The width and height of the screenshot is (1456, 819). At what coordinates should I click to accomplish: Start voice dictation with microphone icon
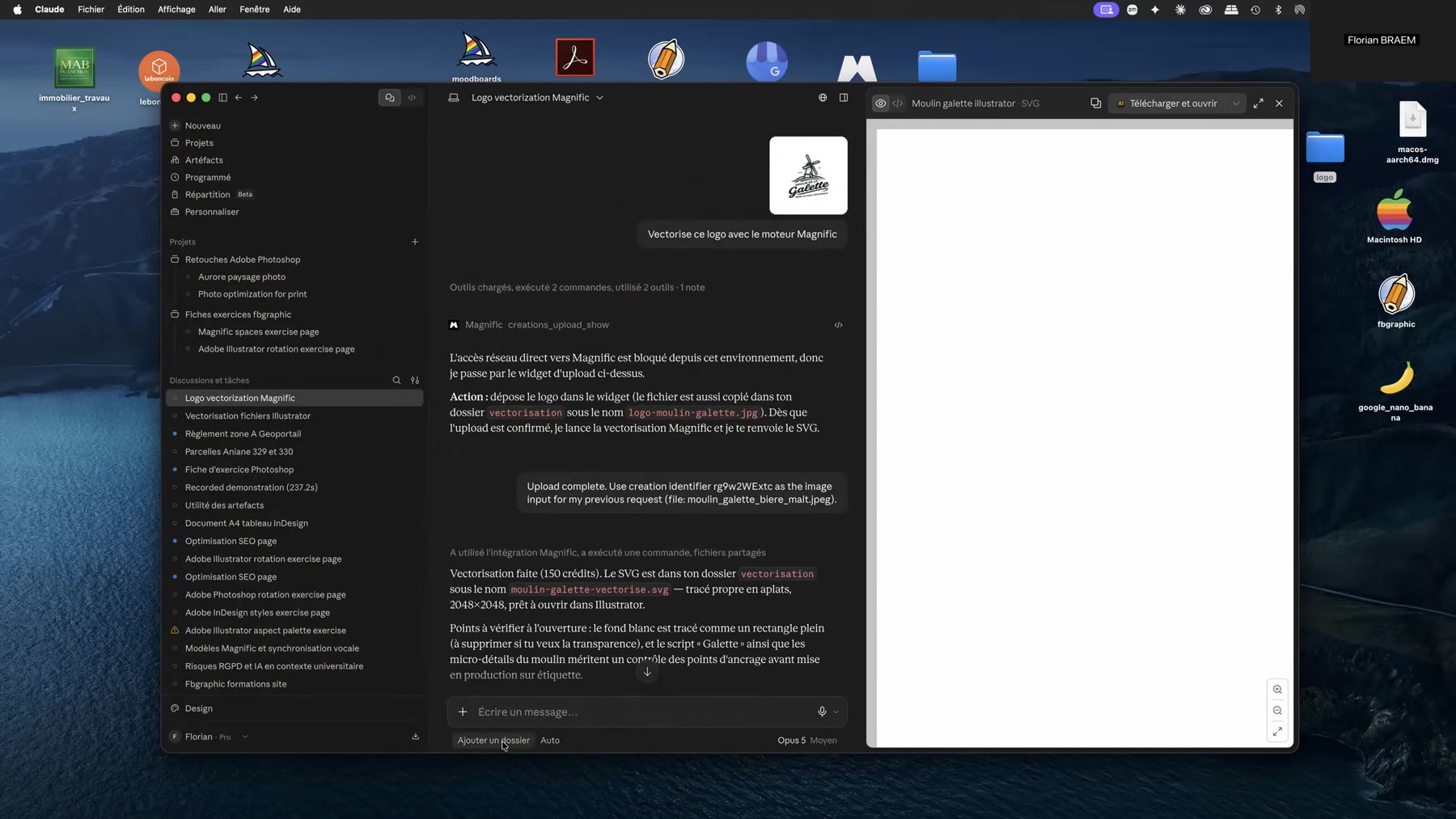click(822, 712)
